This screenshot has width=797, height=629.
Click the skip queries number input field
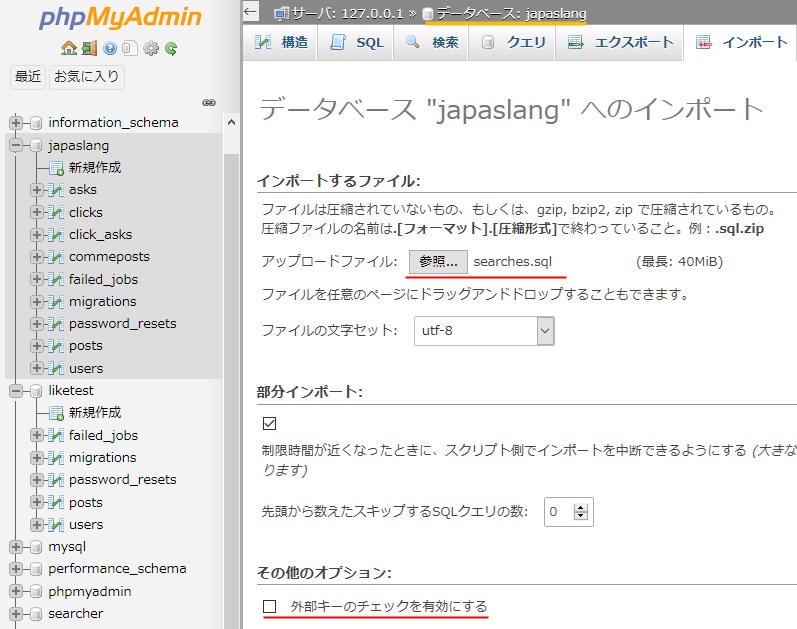click(558, 512)
